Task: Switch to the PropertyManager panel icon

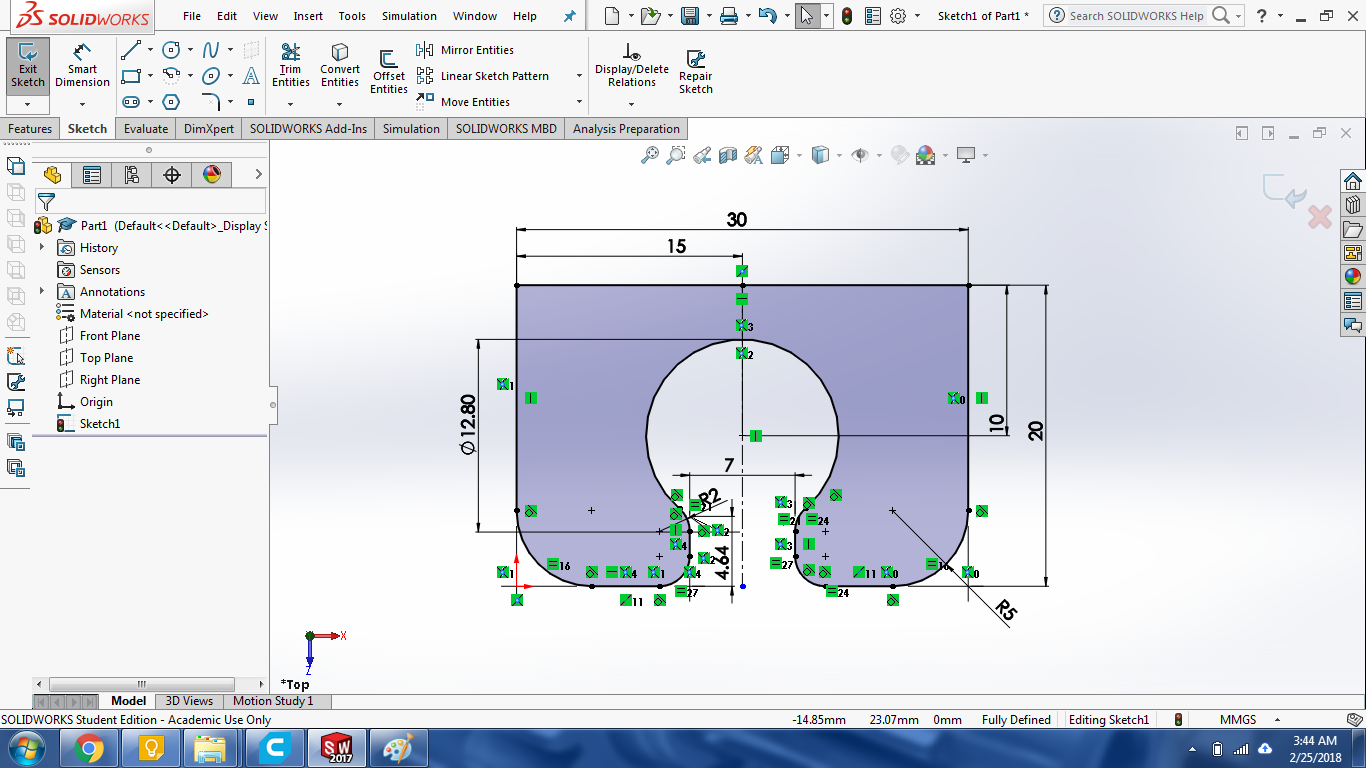Action: 92,175
